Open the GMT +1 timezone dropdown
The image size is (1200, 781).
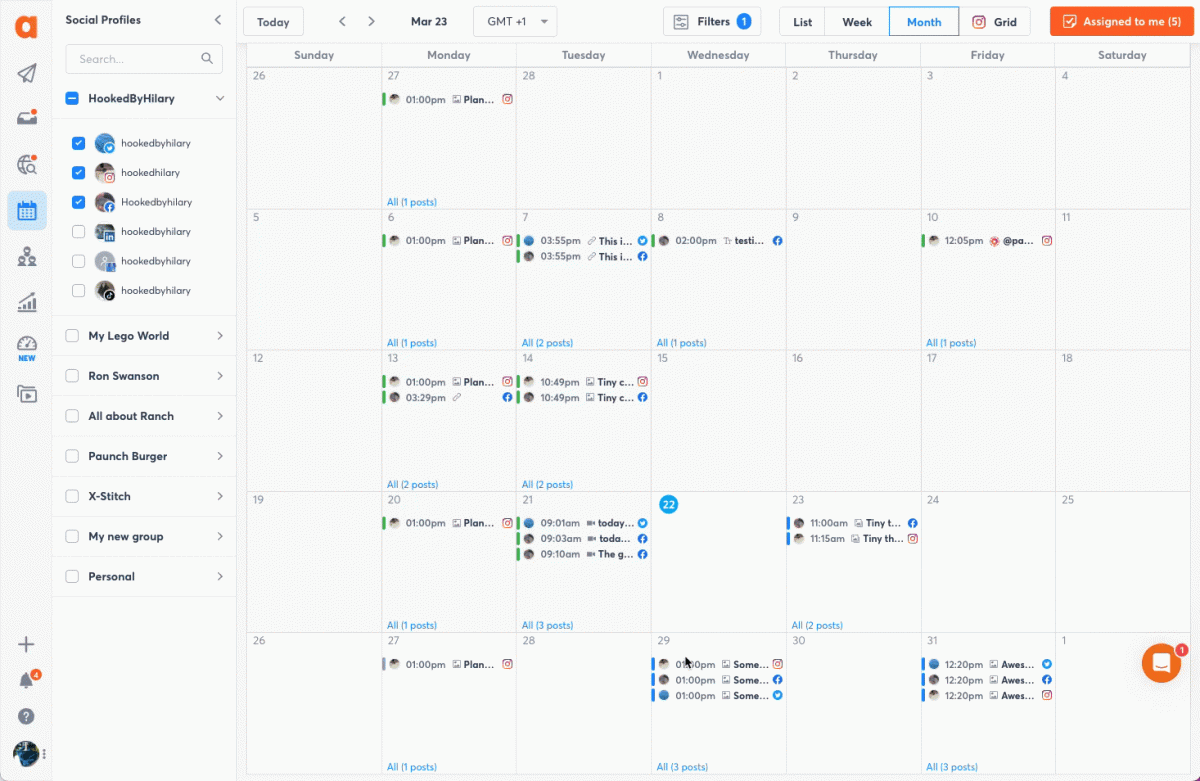tap(515, 22)
